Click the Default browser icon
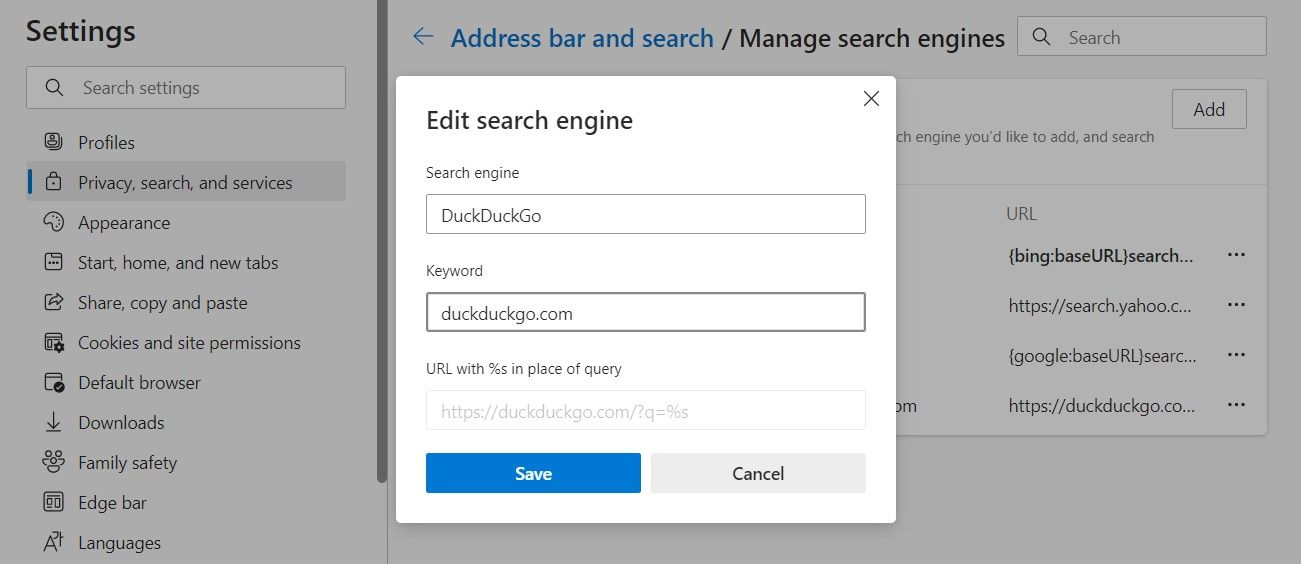This screenshot has height=564, width=1301. [54, 382]
